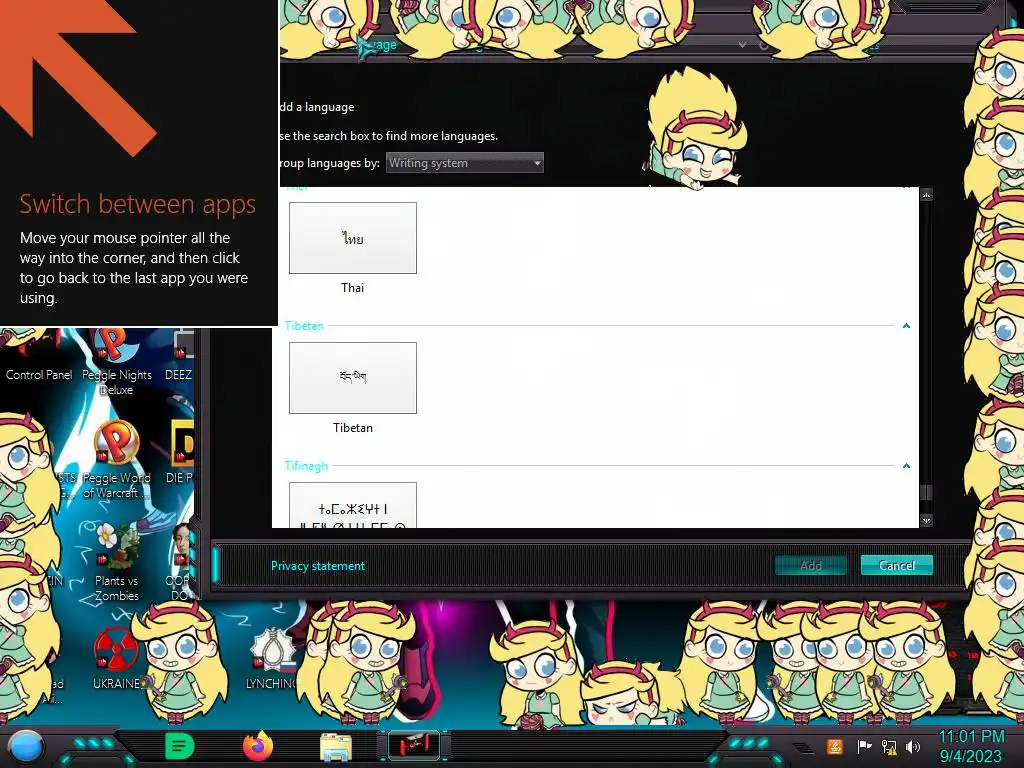Open the network warning tray icon
Screen dimensions: 1024x768
pos(889,746)
